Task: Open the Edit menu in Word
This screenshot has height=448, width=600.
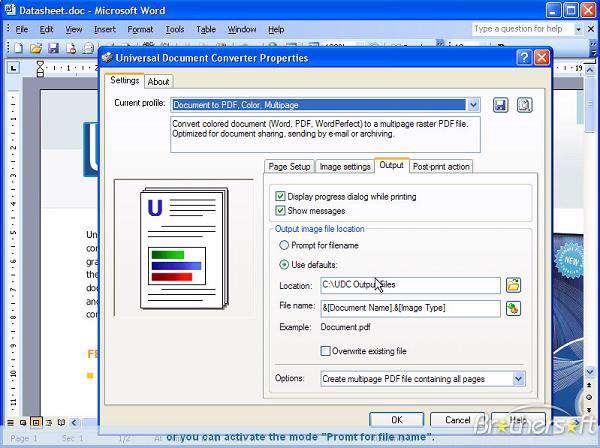Action: point(46,29)
